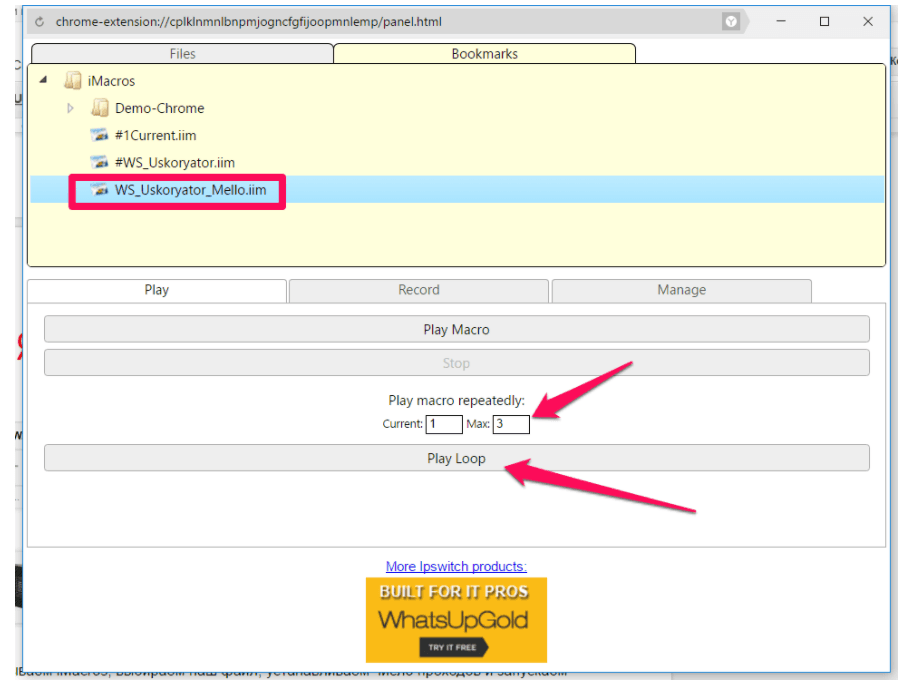Click the WhatsUpGold advertisement banner

click(456, 620)
